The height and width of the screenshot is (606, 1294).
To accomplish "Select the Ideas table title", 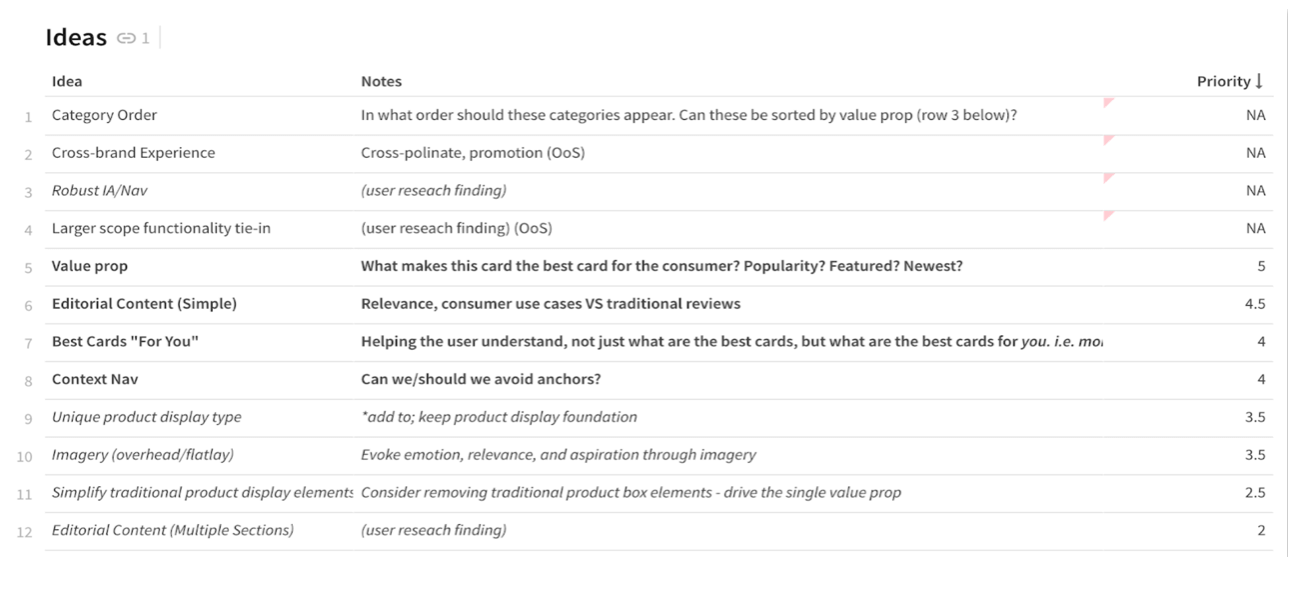I will pyautogui.click(x=76, y=38).
